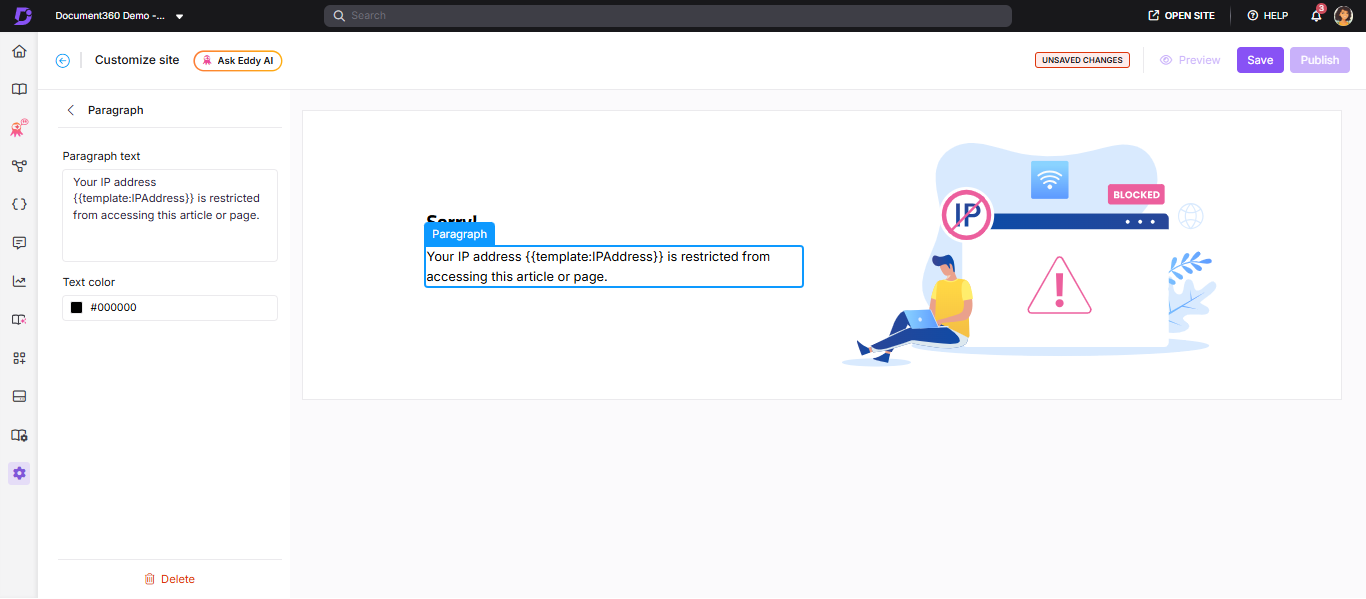Viewport: 1366px width, 599px height.
Task: Select the Paragraph tag in the preview
Action: pyautogui.click(x=459, y=234)
